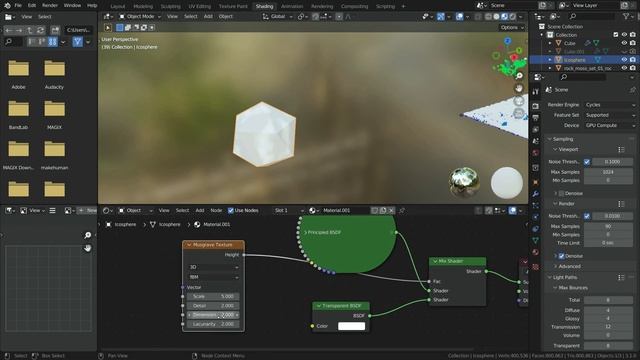The width and height of the screenshot is (640, 360).
Task: Open the Node menu in node editor
Action: 216,211
